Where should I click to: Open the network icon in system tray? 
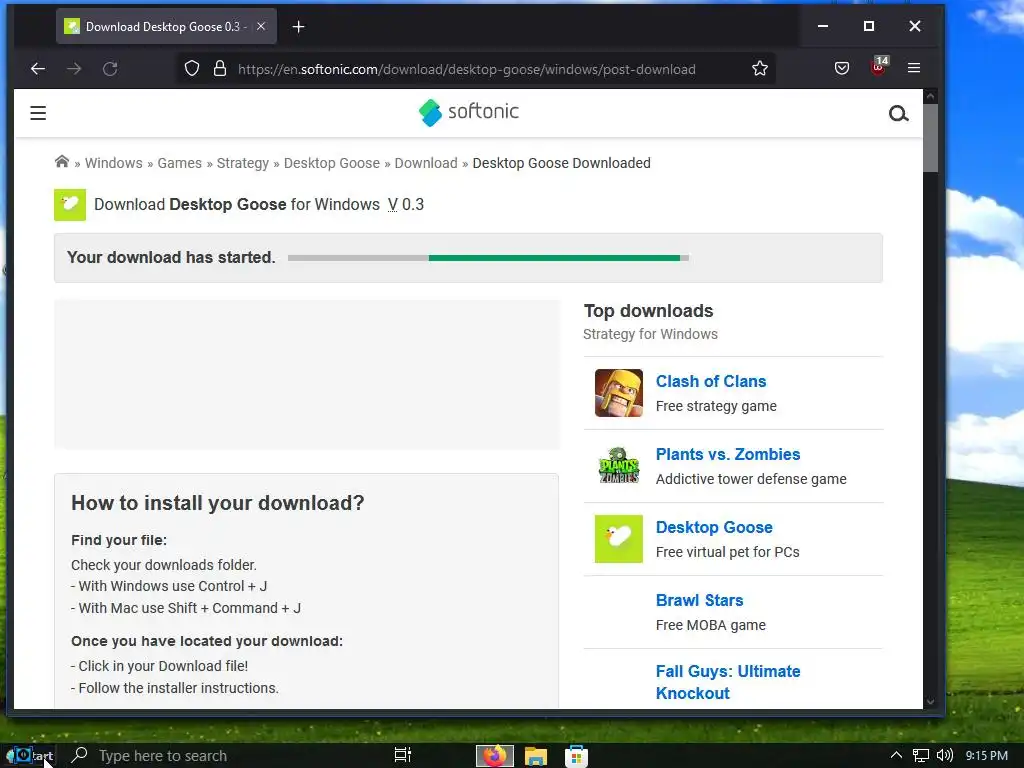click(921, 756)
